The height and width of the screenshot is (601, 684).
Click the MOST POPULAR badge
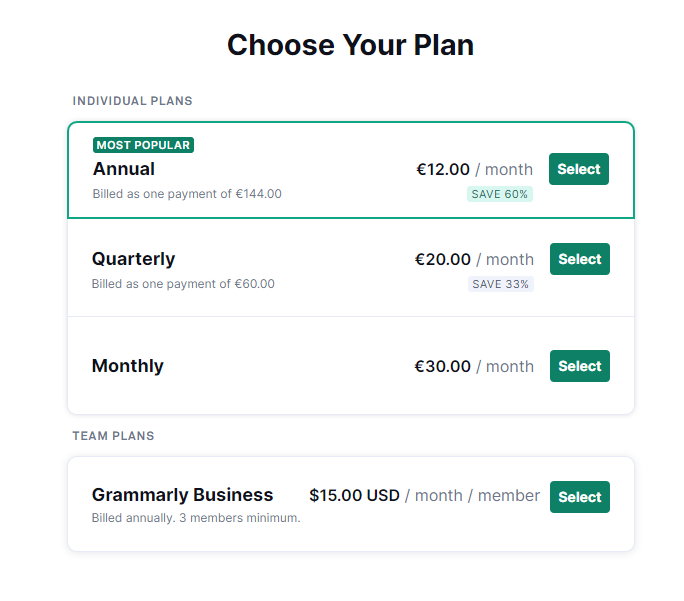(143, 145)
